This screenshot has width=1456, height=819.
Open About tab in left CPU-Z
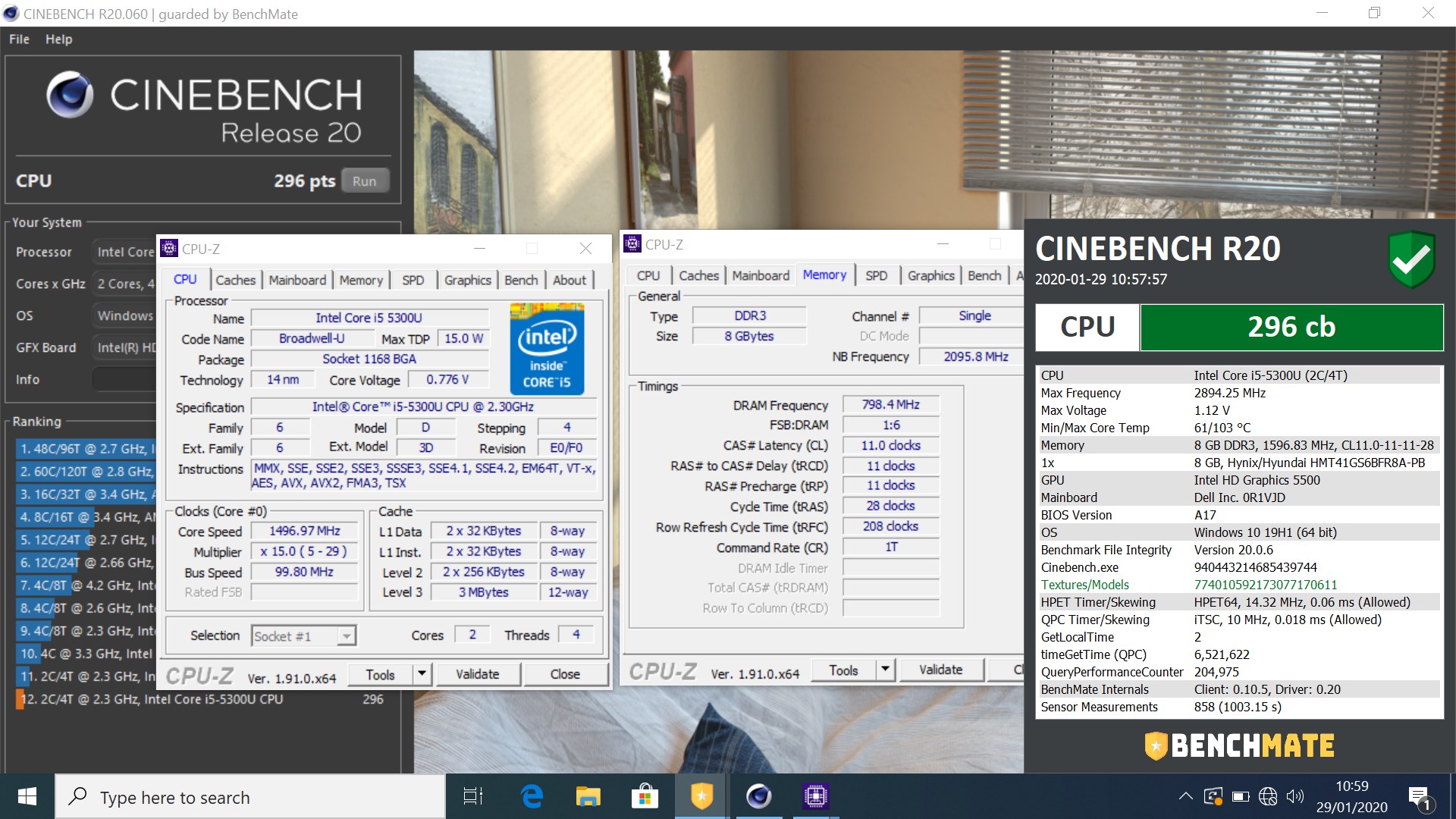[x=570, y=280]
